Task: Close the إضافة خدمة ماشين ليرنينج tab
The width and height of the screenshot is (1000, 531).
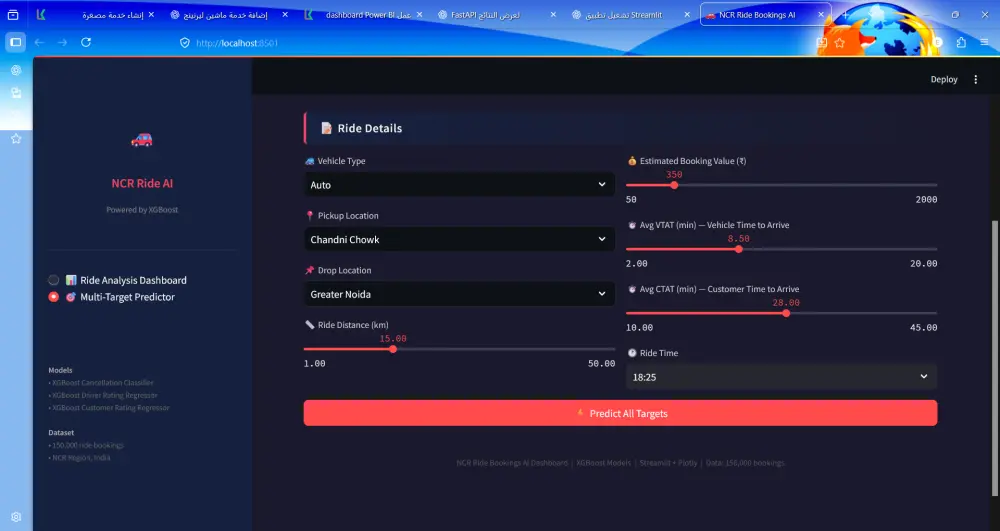Action: (x=285, y=15)
